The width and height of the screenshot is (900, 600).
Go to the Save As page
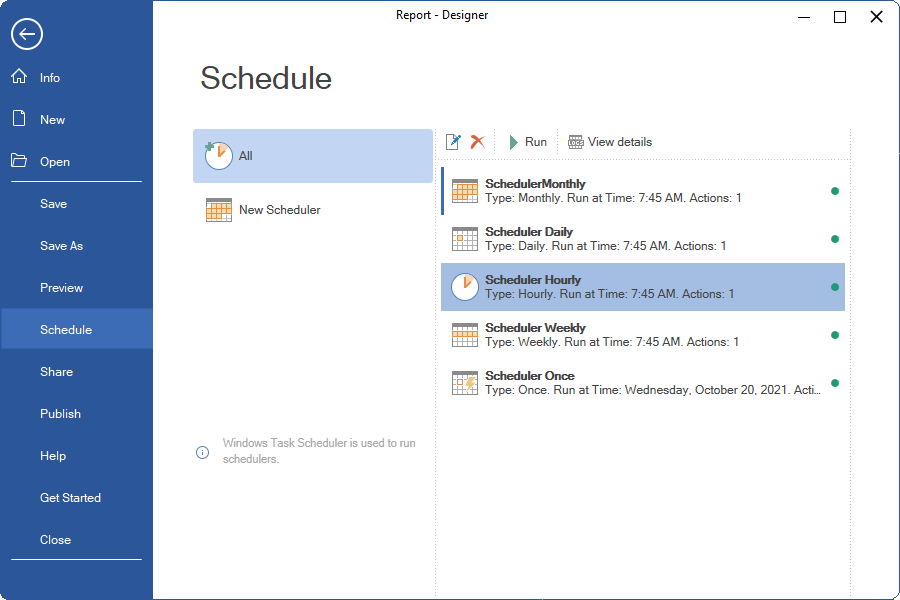[x=61, y=246]
